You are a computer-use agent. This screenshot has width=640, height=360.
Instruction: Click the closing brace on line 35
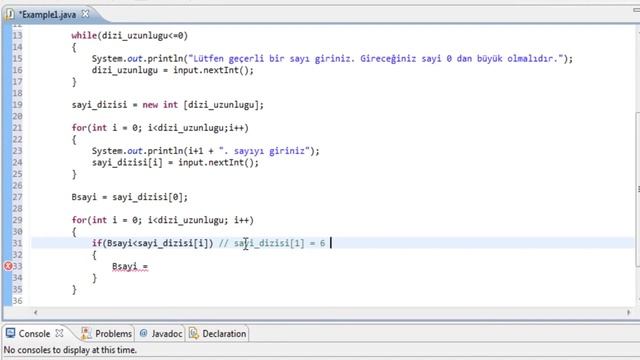pos(74,289)
